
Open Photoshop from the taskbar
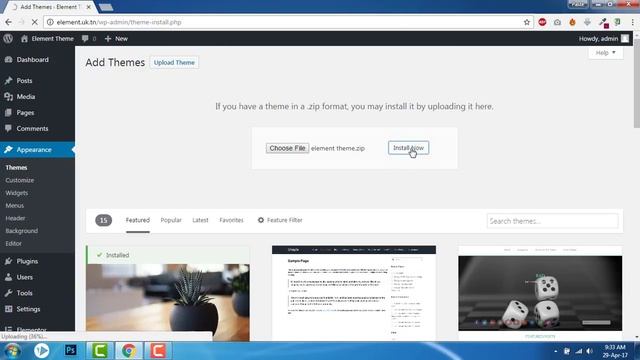(70, 350)
